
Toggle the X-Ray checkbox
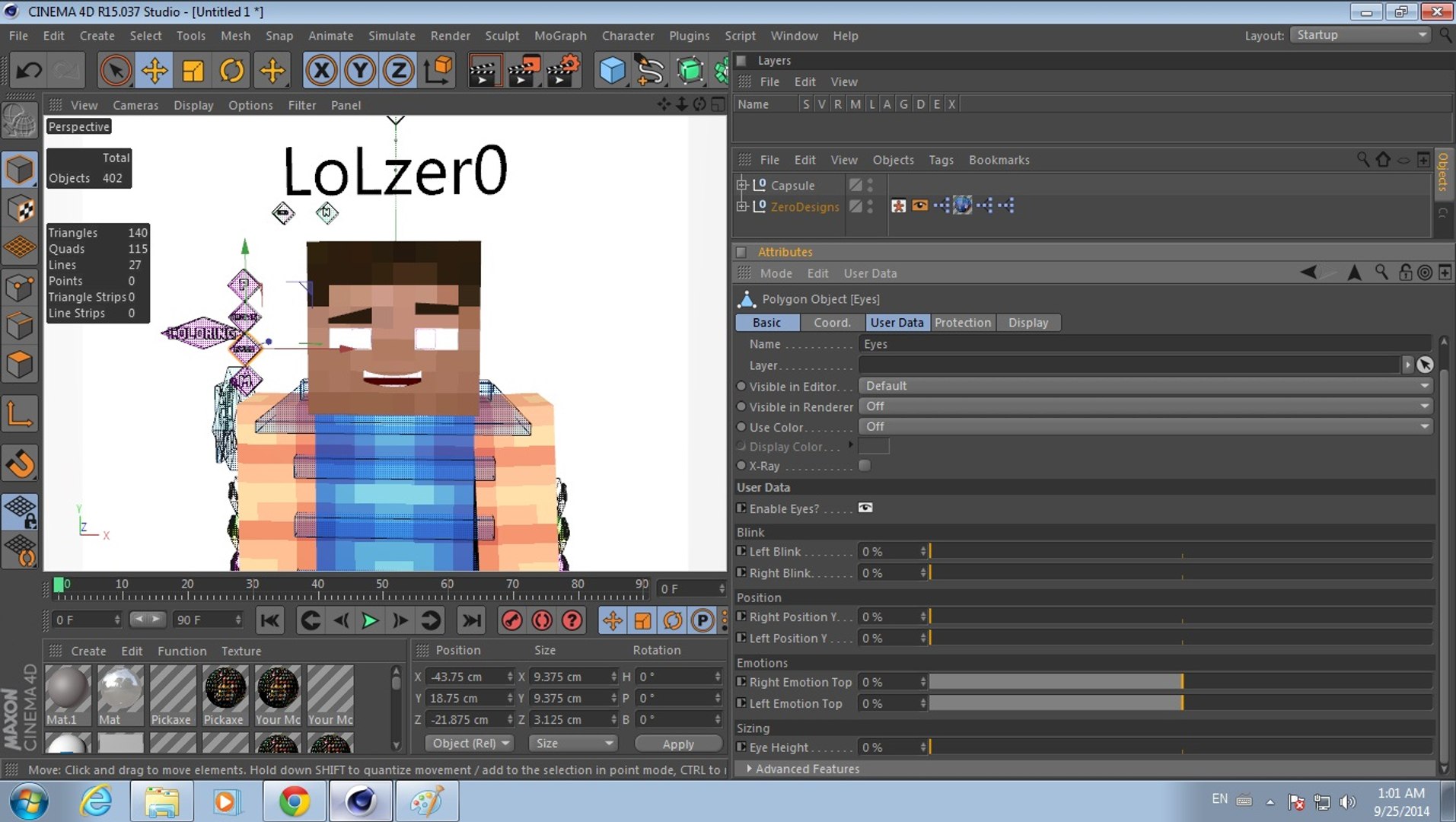coord(865,466)
